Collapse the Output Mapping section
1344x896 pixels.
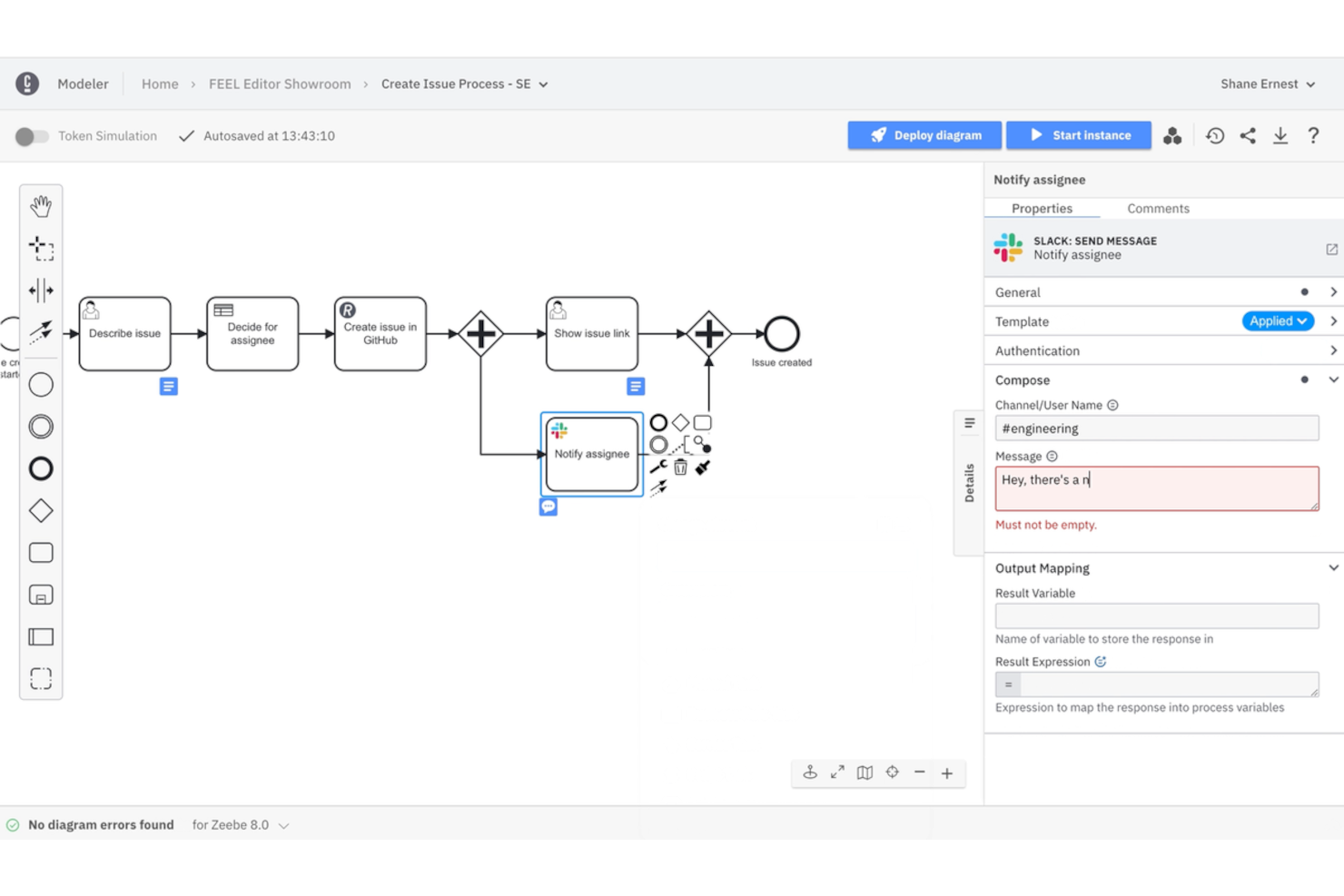click(1332, 568)
